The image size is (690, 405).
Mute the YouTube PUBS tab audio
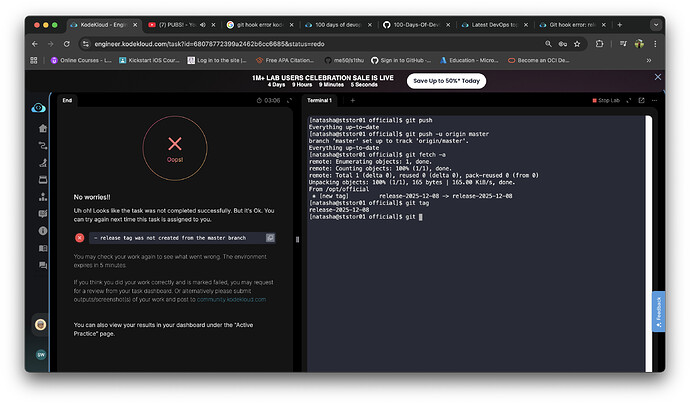coord(202,25)
